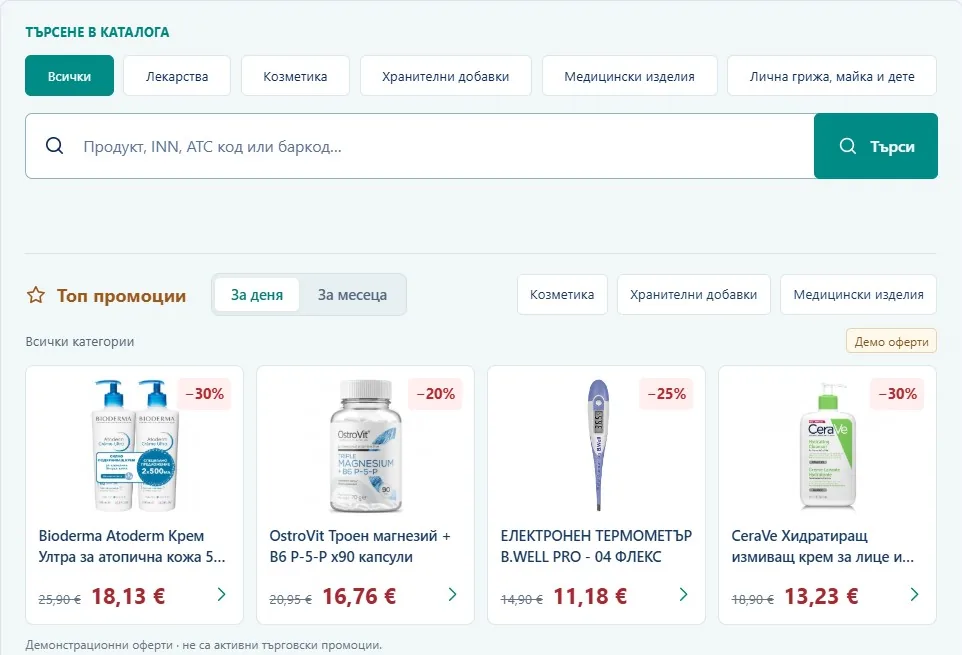Click the crossed-out 14,90 € old price

521,599
